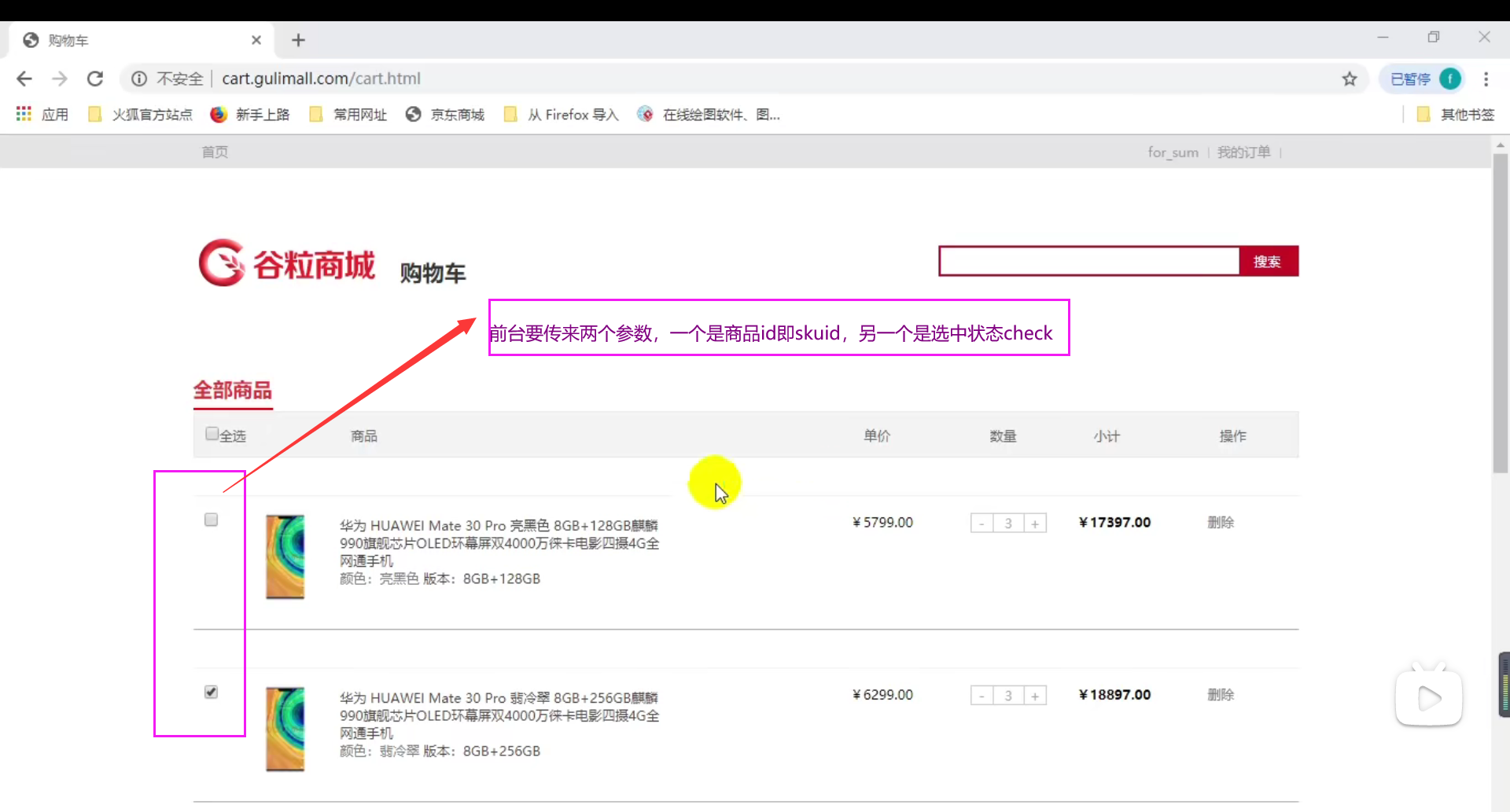
Task: Check the Mate 30 Pro 亮黑色 item checkbox
Action: pos(211,519)
